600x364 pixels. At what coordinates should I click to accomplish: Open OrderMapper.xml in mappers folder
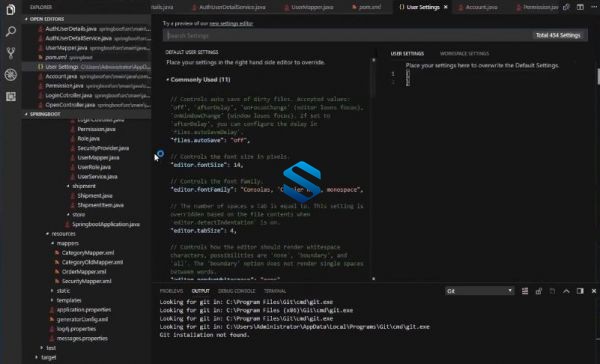pyautogui.click(x=84, y=272)
